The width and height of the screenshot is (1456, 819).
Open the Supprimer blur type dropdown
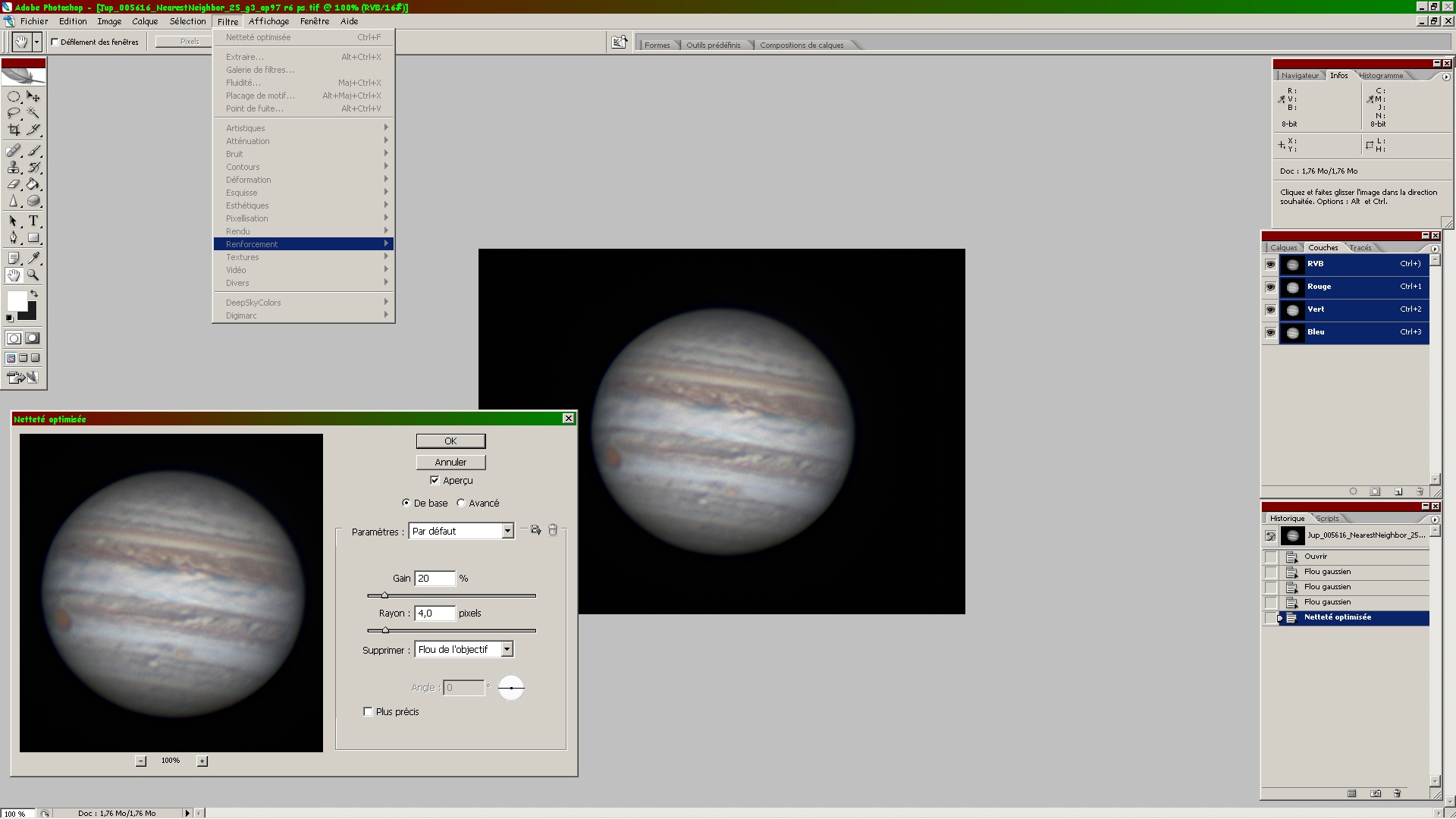click(x=507, y=649)
